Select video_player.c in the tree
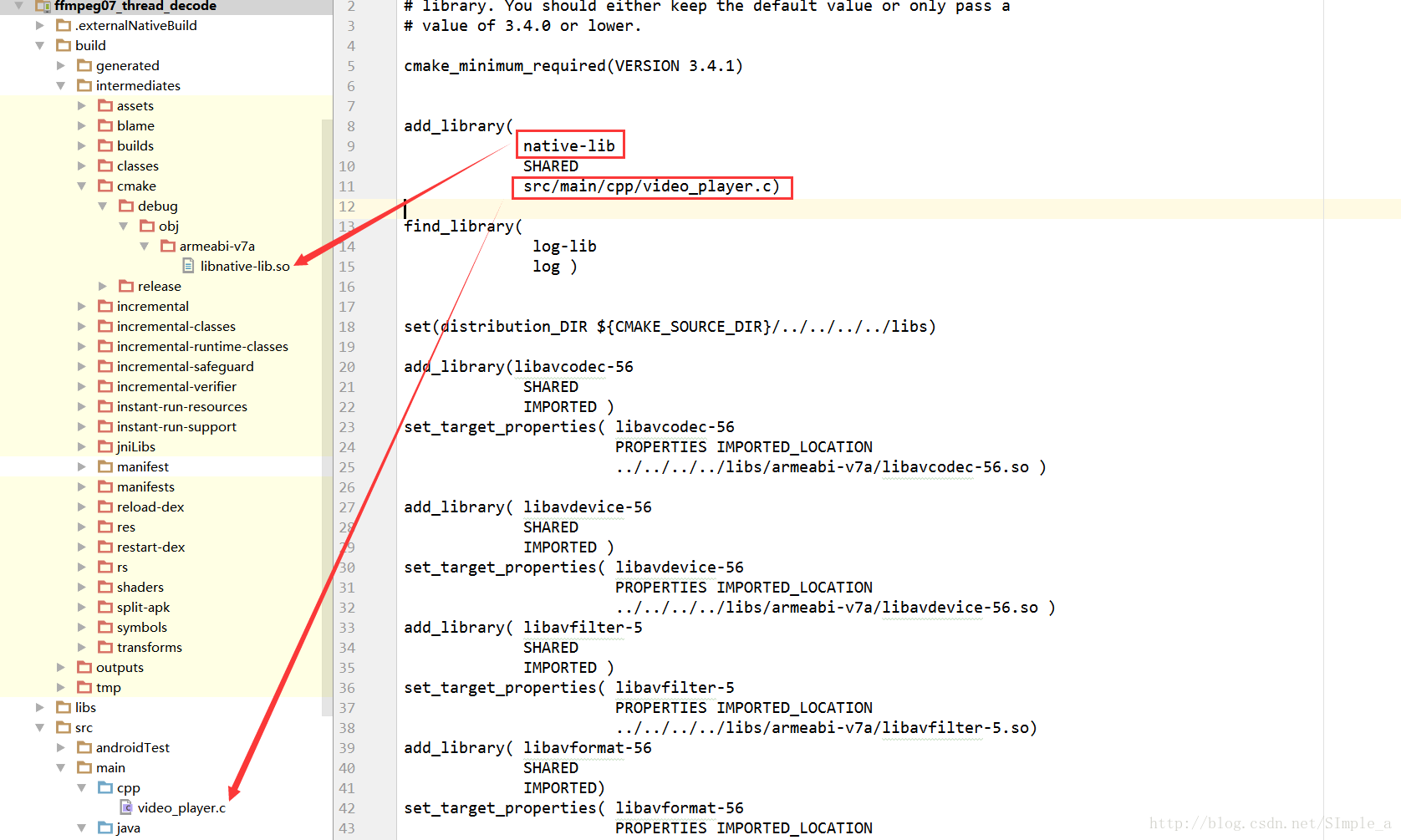1401x840 pixels. (181, 807)
